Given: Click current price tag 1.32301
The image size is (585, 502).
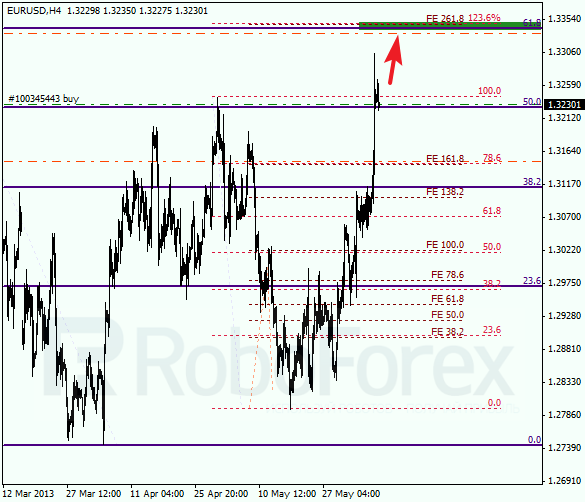Looking at the screenshot, I should pos(564,104).
